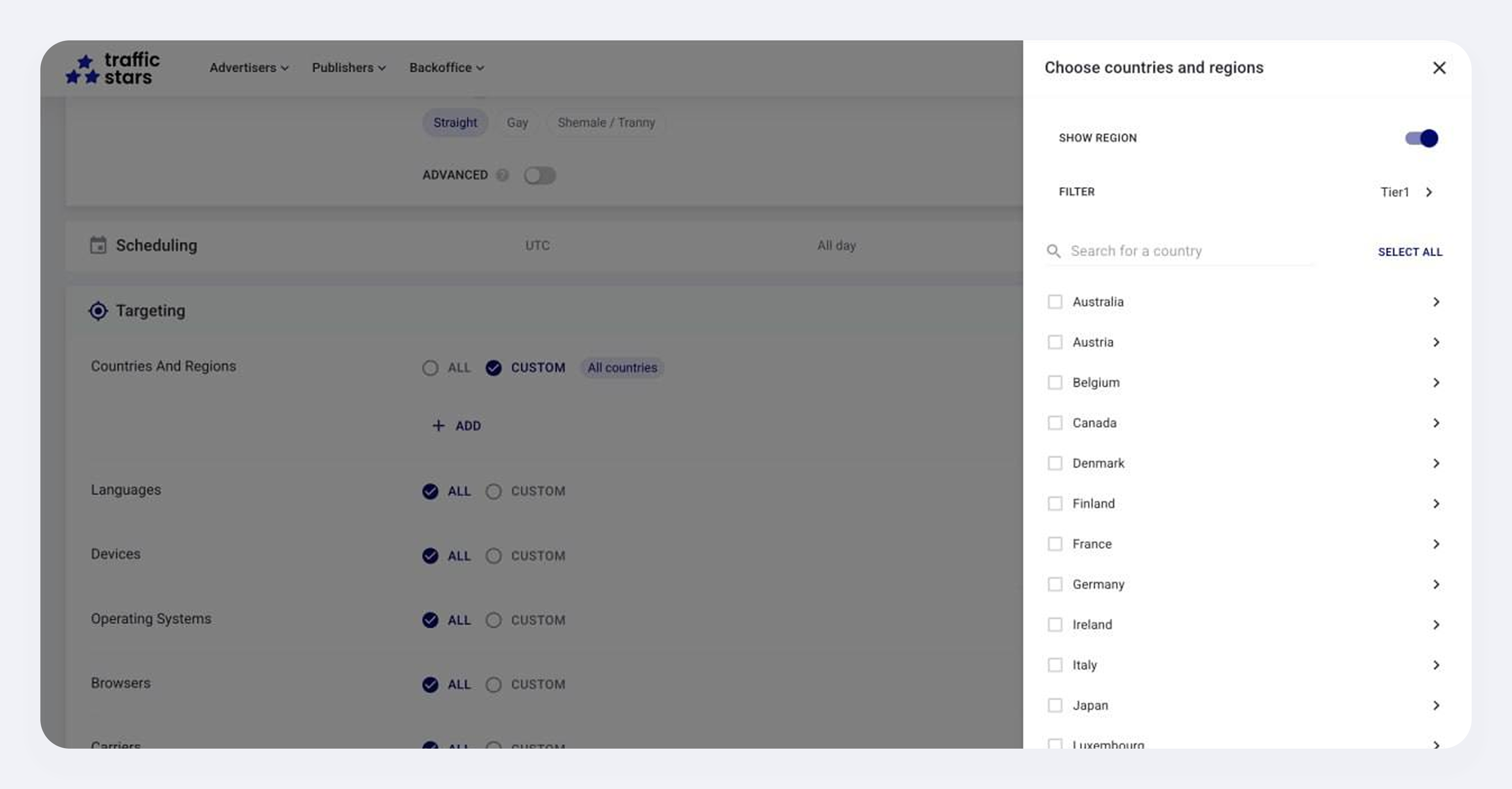Check the Denmark checkbox
1512x789 pixels.
1055,463
